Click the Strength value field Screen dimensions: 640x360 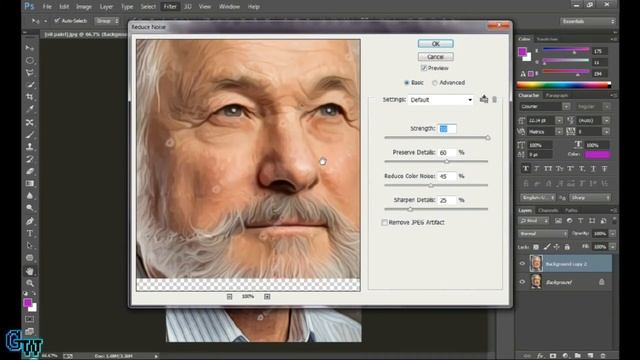coord(447,129)
